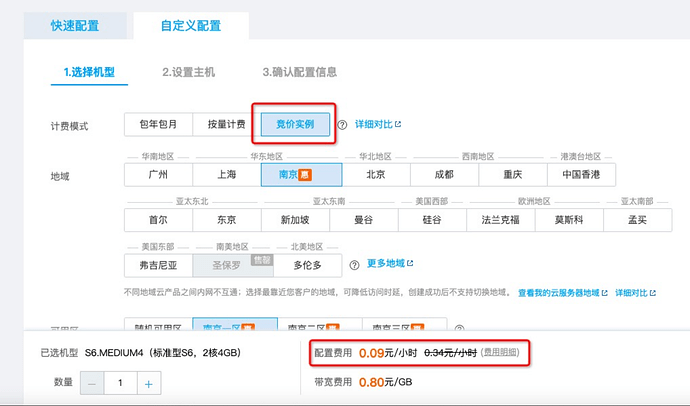Open step 2.设置主机
690x406 pixels.
click(188, 72)
